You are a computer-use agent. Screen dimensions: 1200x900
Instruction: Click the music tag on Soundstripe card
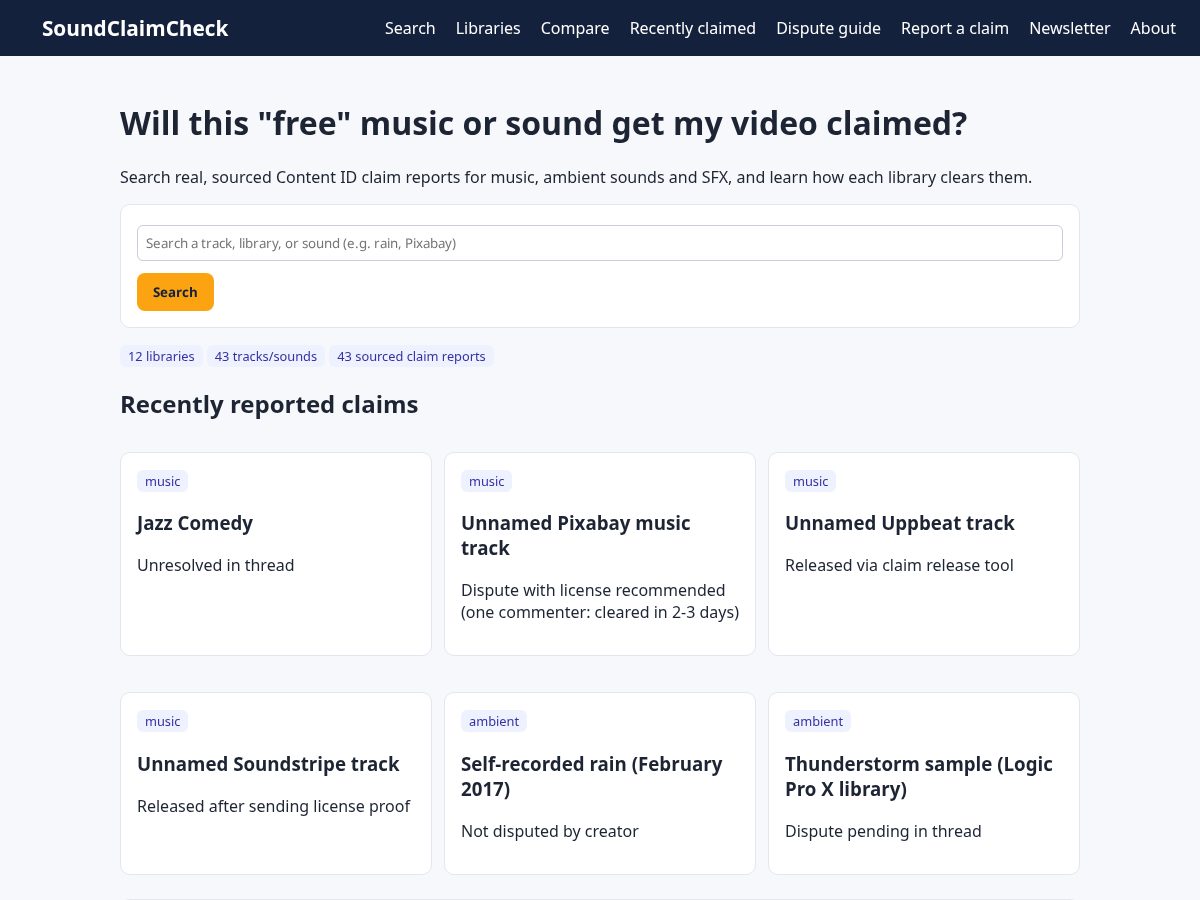click(x=162, y=721)
